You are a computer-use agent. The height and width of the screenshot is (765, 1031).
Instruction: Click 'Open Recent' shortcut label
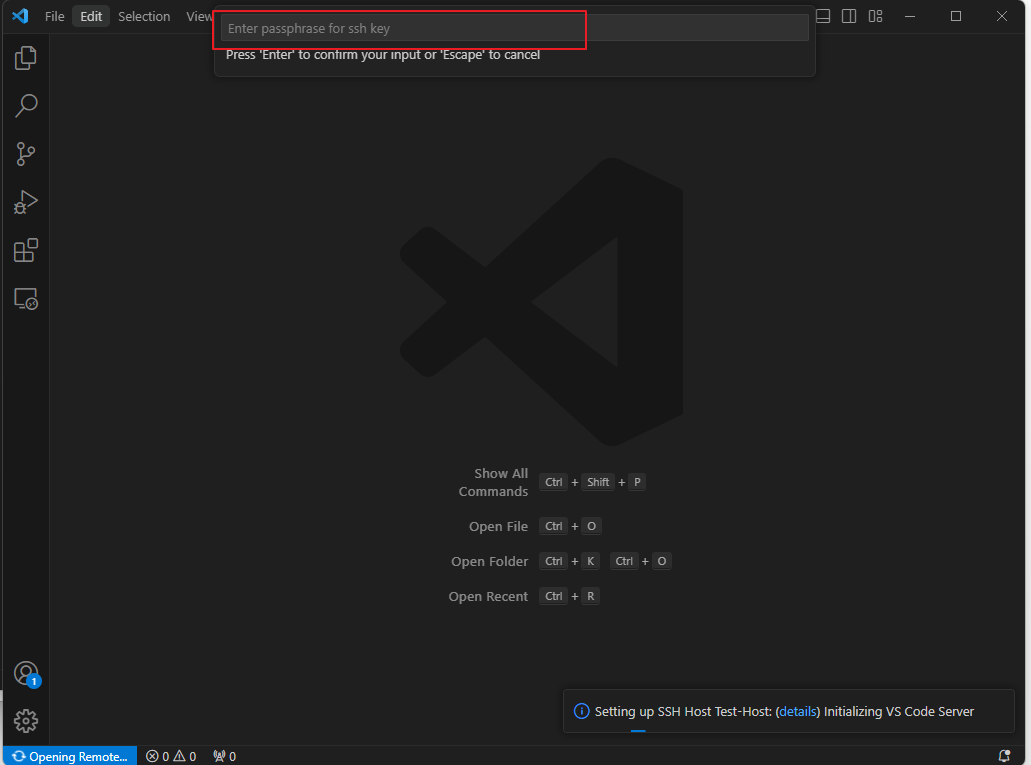(x=488, y=596)
